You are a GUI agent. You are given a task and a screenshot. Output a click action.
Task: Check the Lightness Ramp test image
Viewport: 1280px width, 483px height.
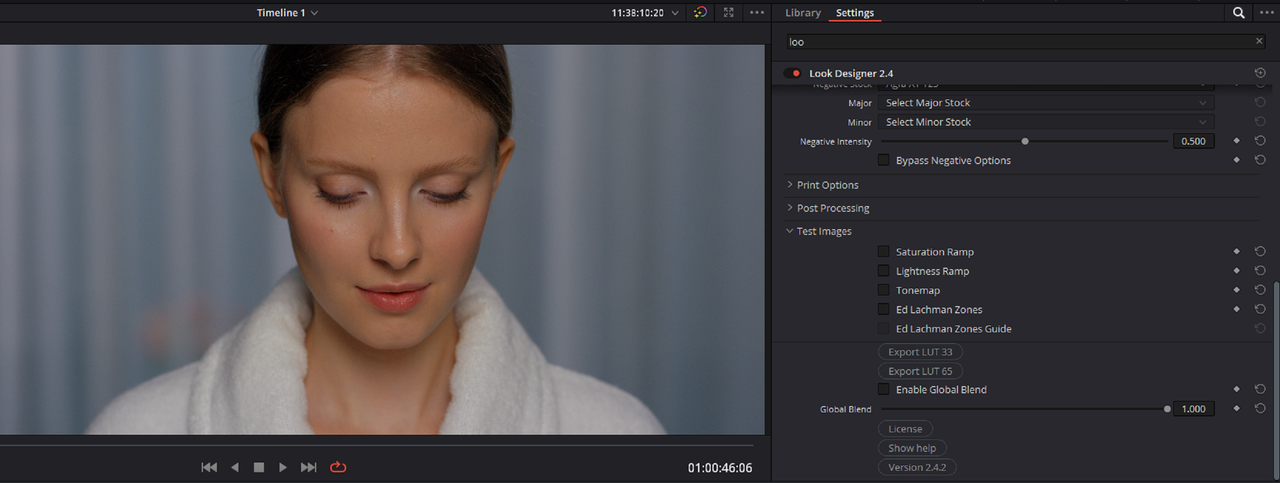click(x=884, y=271)
